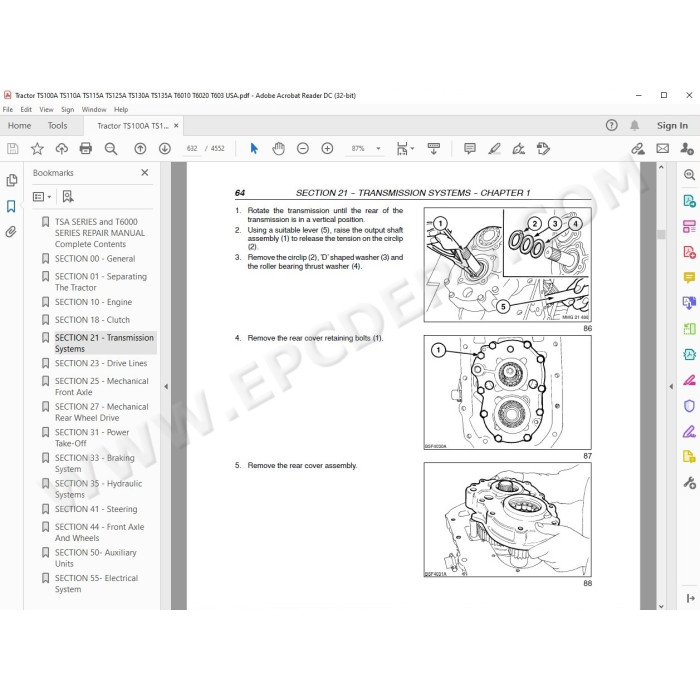Open bookmark SECTION 41 - Steering

click(96, 509)
